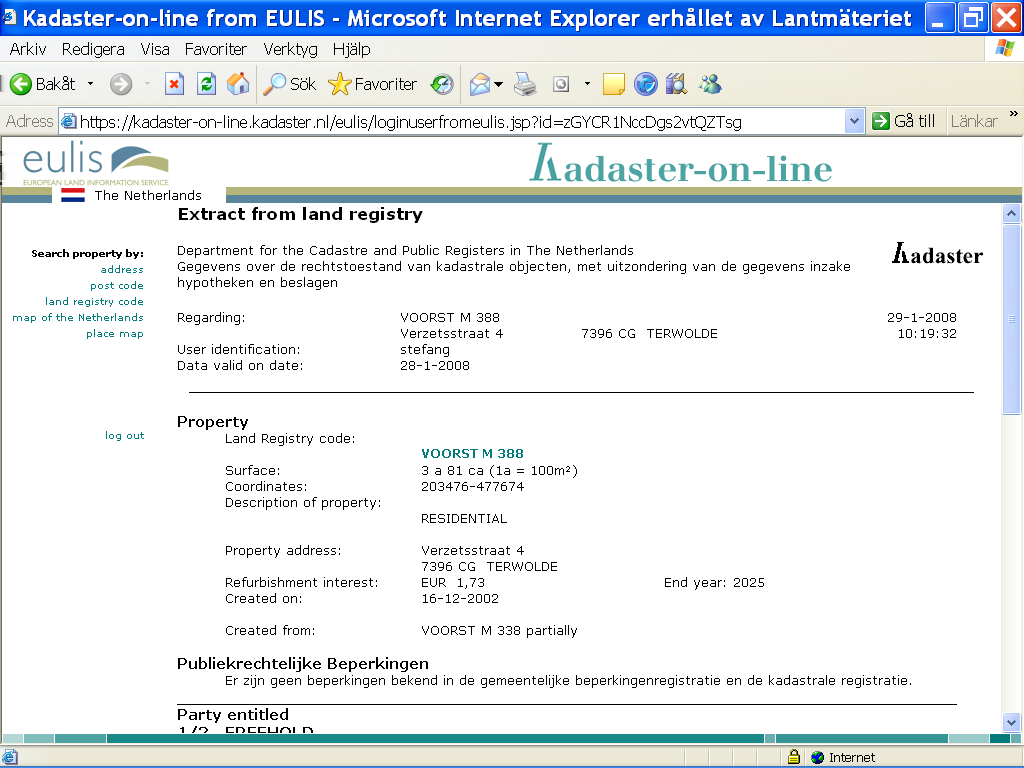Click into the address bar URL field
This screenshot has height=768, width=1024.
460,121
